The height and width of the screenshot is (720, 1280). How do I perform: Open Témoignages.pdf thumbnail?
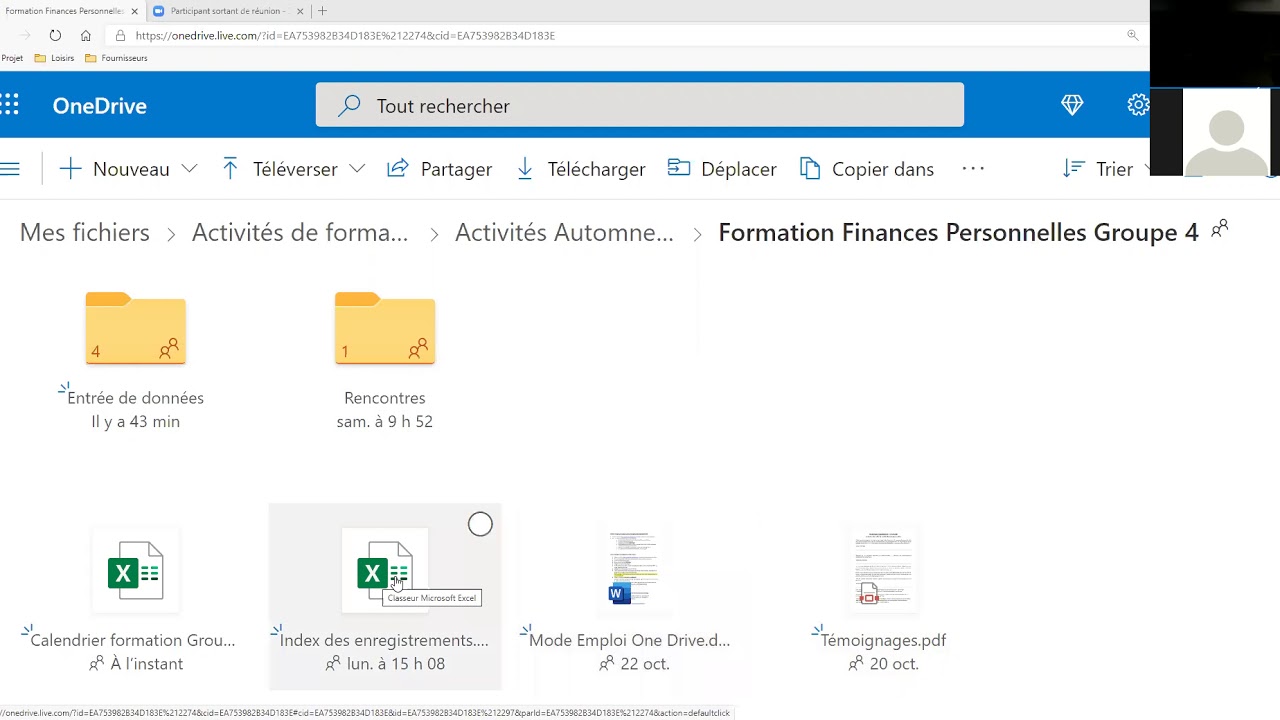point(883,569)
